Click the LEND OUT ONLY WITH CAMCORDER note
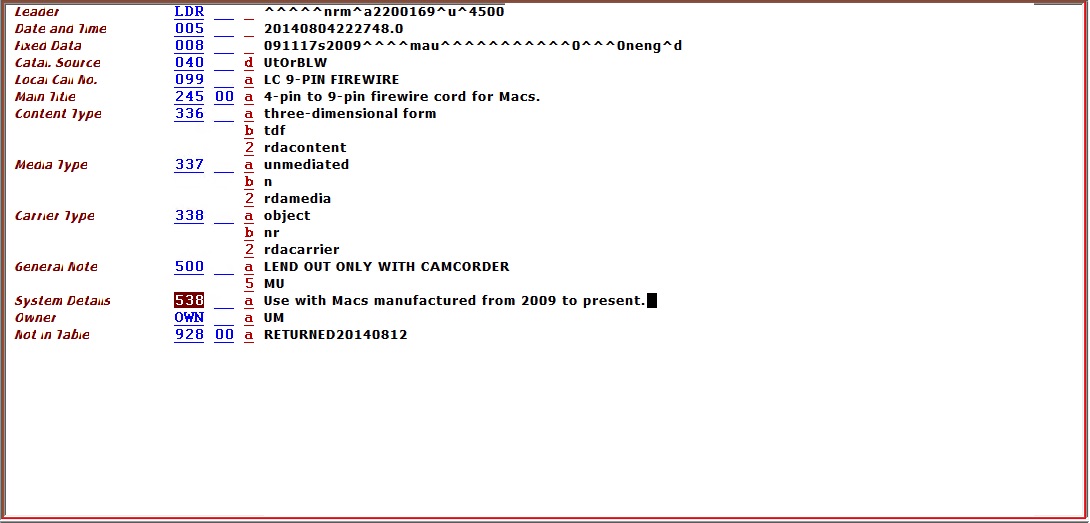Screen dimensions: 1090x523 click(x=387, y=266)
